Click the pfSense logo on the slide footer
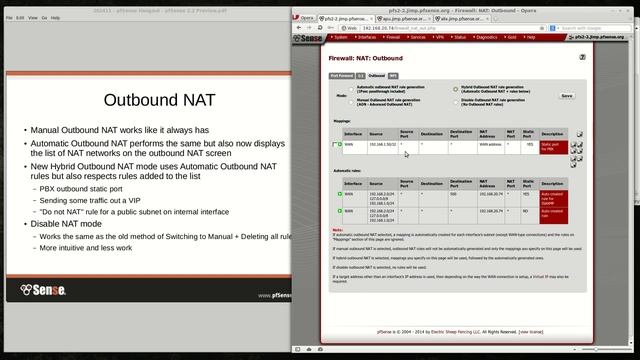Image resolution: width=640 pixels, height=360 pixels. coord(43,290)
